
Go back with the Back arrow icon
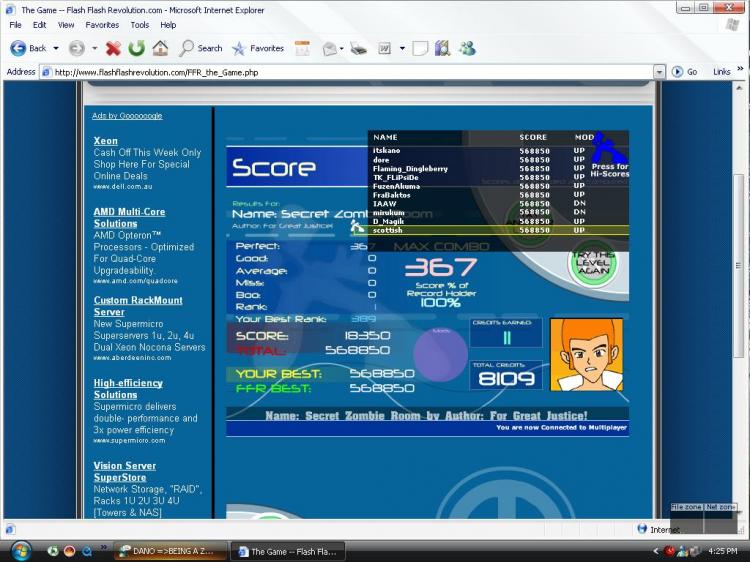pos(19,48)
